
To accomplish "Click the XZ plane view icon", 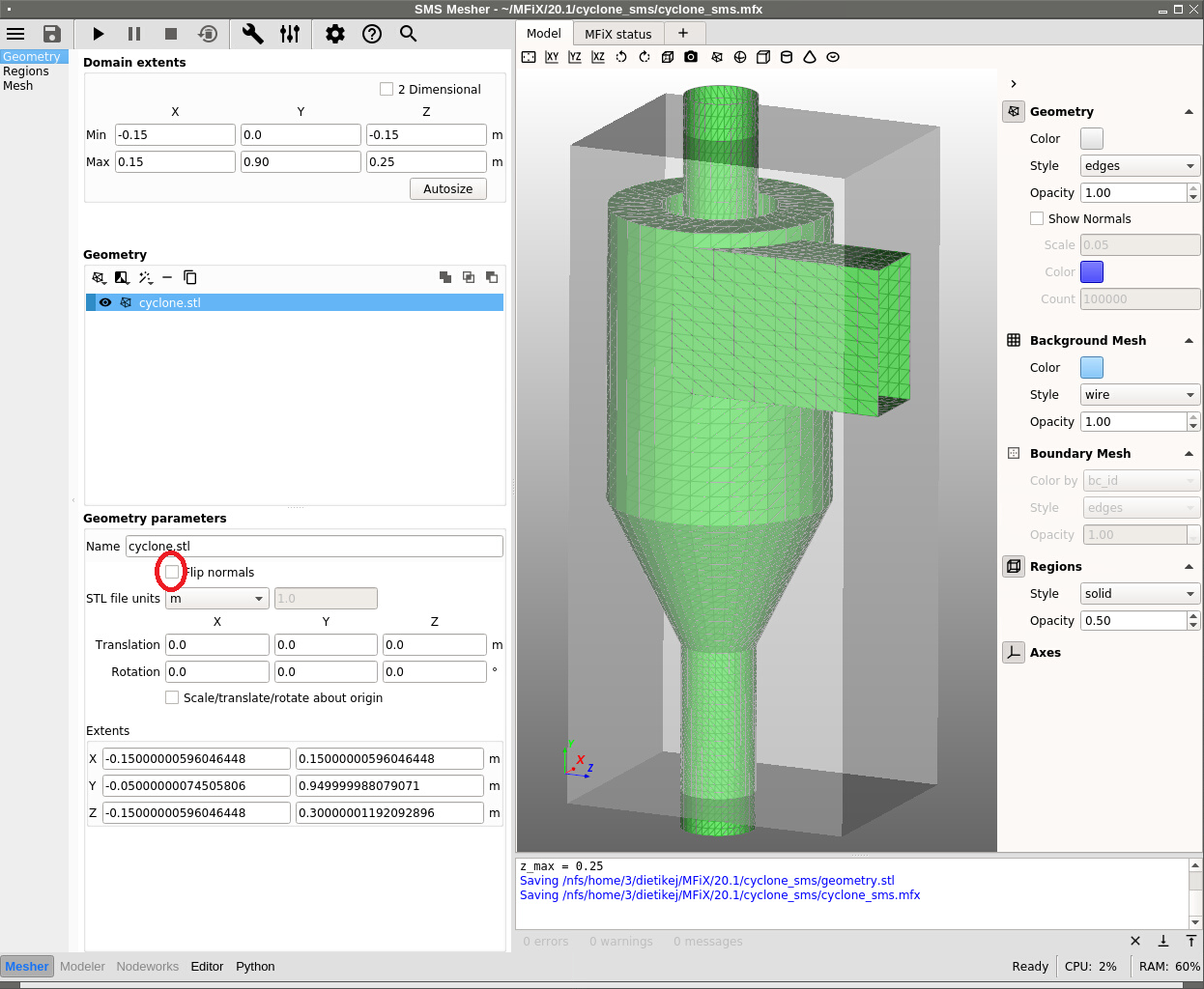I will (598, 57).
